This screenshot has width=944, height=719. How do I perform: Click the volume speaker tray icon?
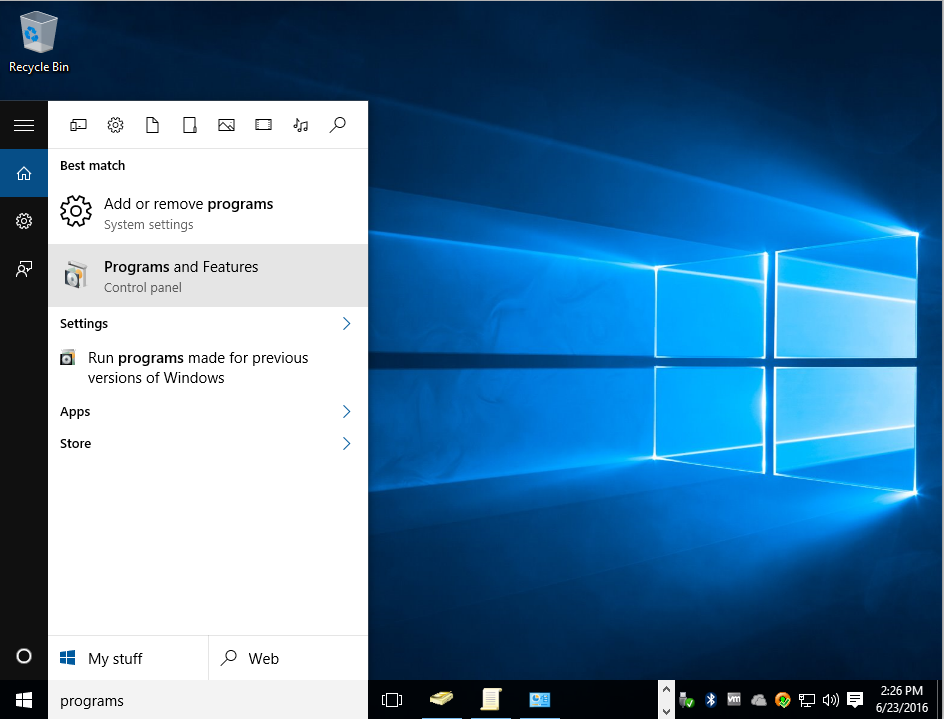click(831, 700)
